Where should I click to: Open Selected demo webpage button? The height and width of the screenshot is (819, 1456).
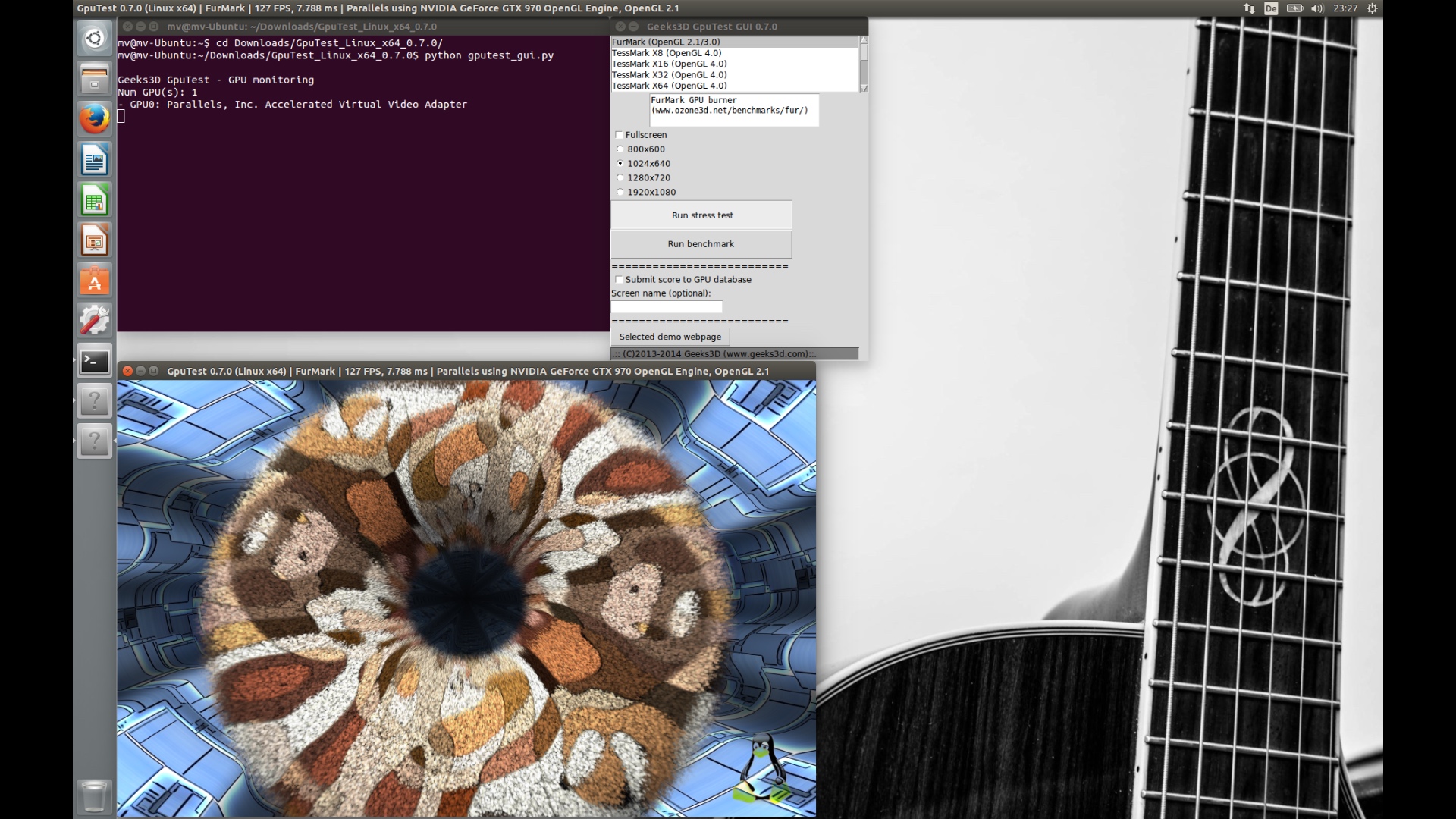[x=670, y=337]
